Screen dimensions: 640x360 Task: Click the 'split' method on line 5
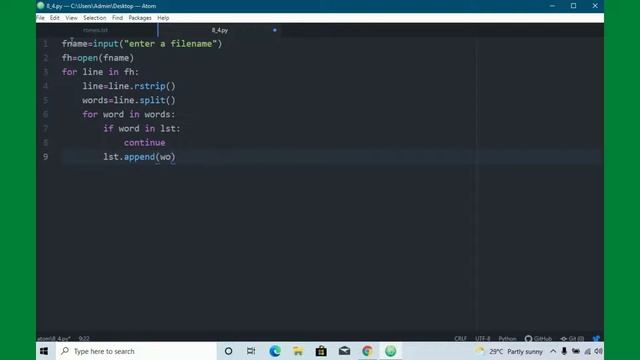coord(152,100)
